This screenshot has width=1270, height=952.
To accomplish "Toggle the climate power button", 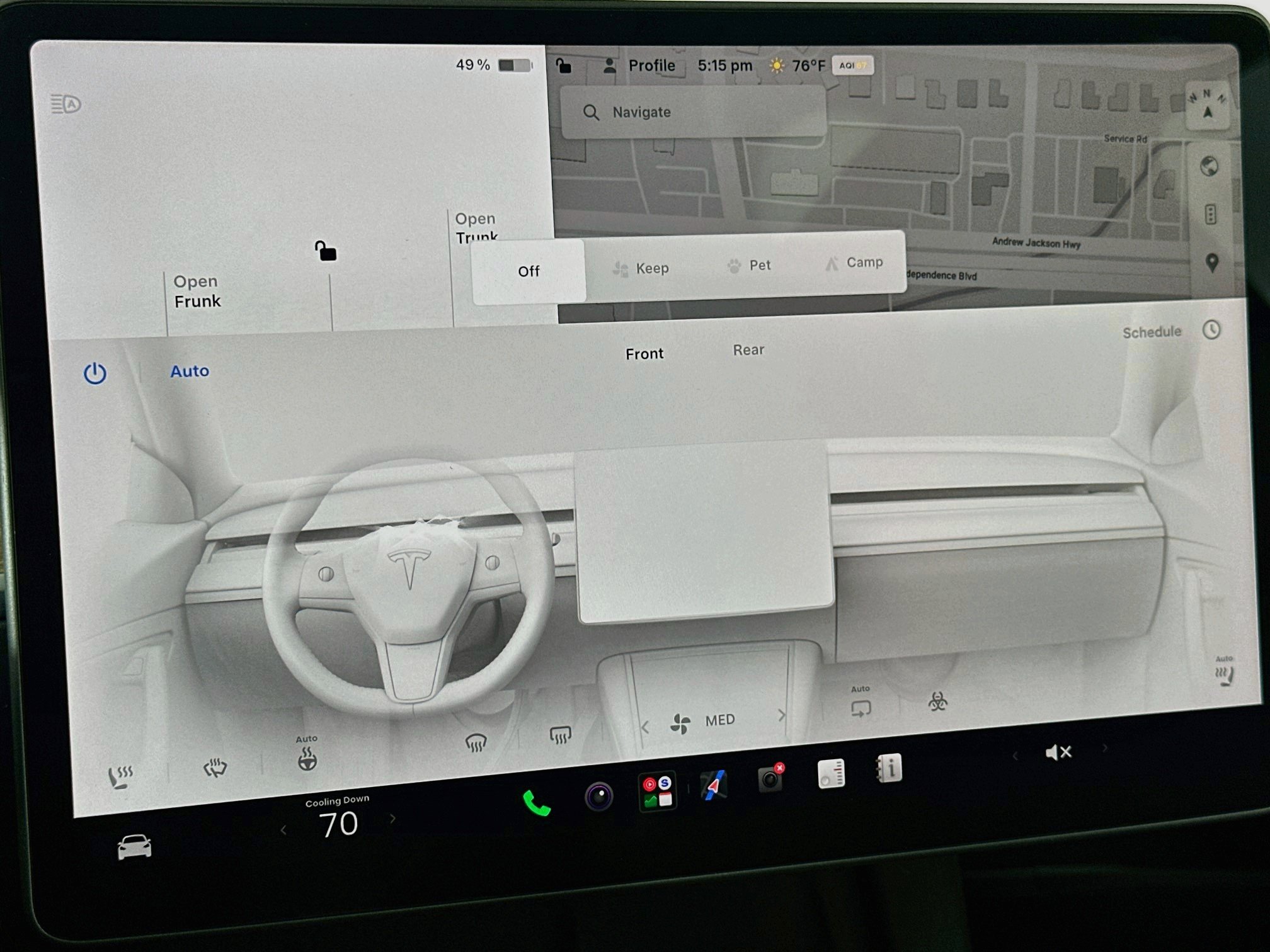I will (x=95, y=373).
